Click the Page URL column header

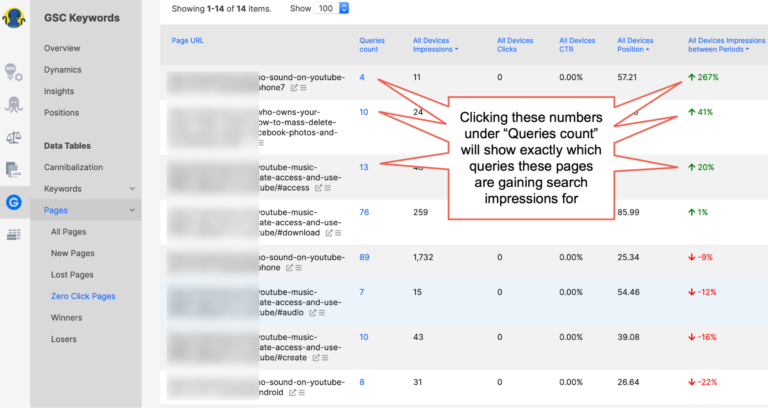point(188,41)
